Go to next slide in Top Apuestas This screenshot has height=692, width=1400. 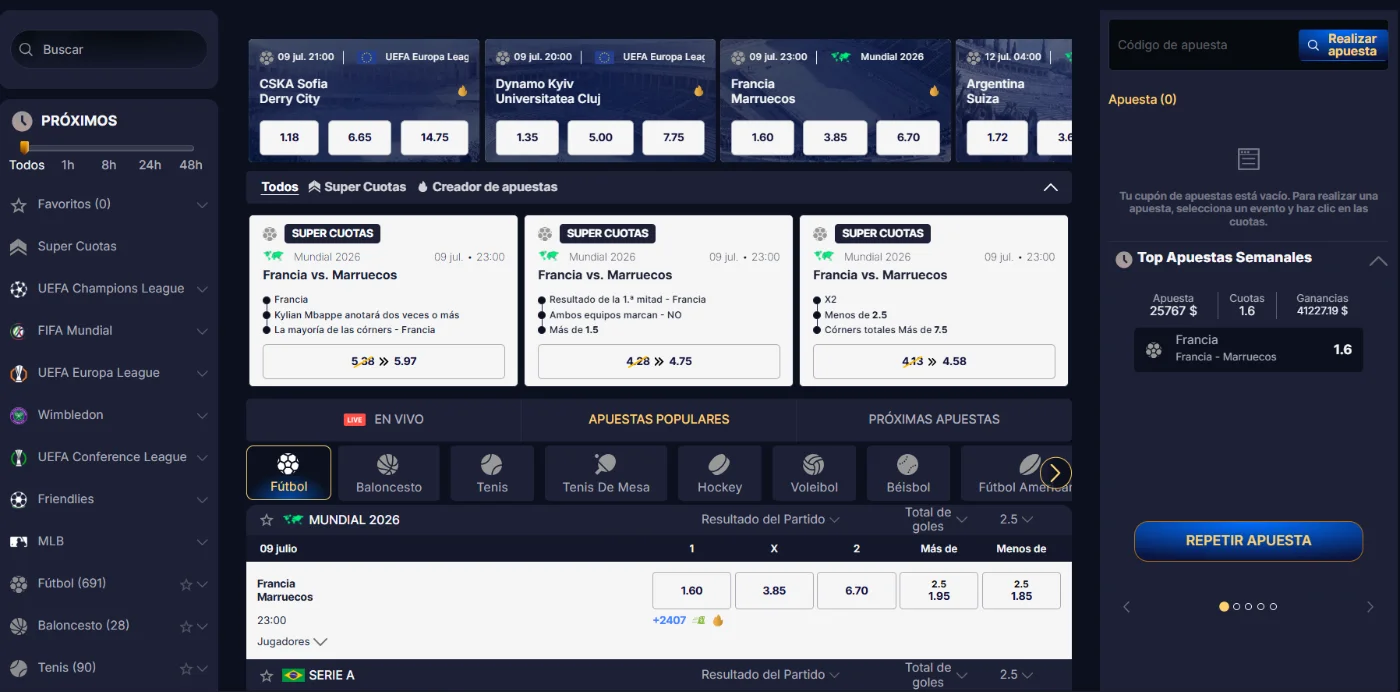[x=1370, y=607]
